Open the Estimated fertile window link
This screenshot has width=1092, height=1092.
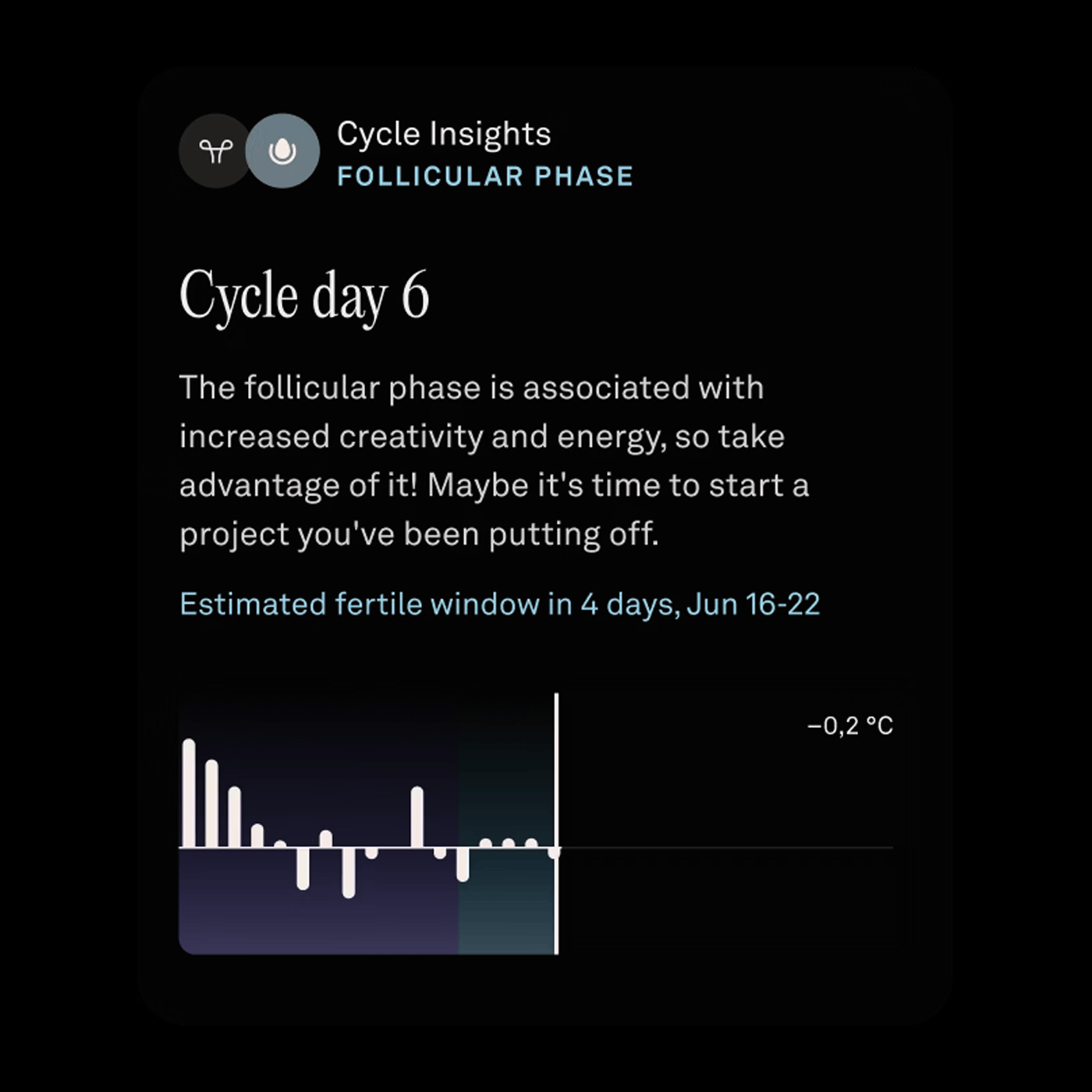(x=499, y=604)
